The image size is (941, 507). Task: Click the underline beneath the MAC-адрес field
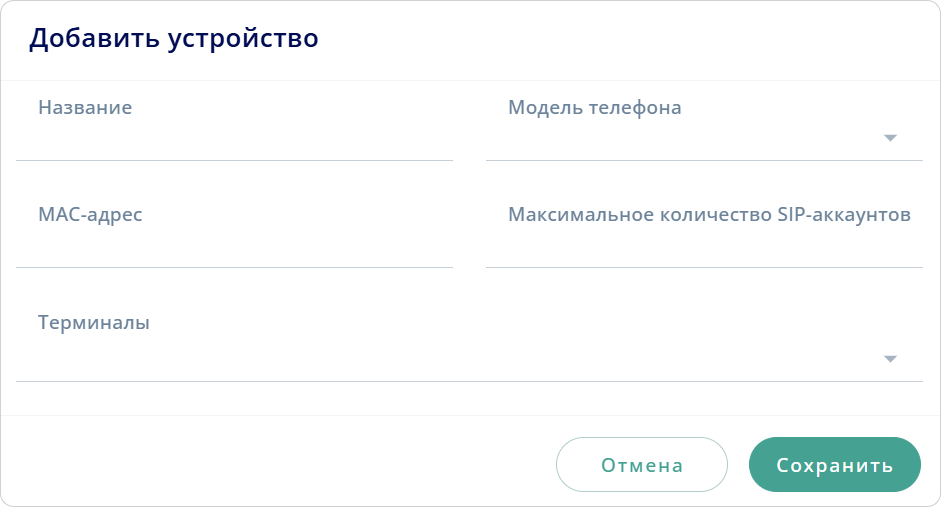pos(234,267)
